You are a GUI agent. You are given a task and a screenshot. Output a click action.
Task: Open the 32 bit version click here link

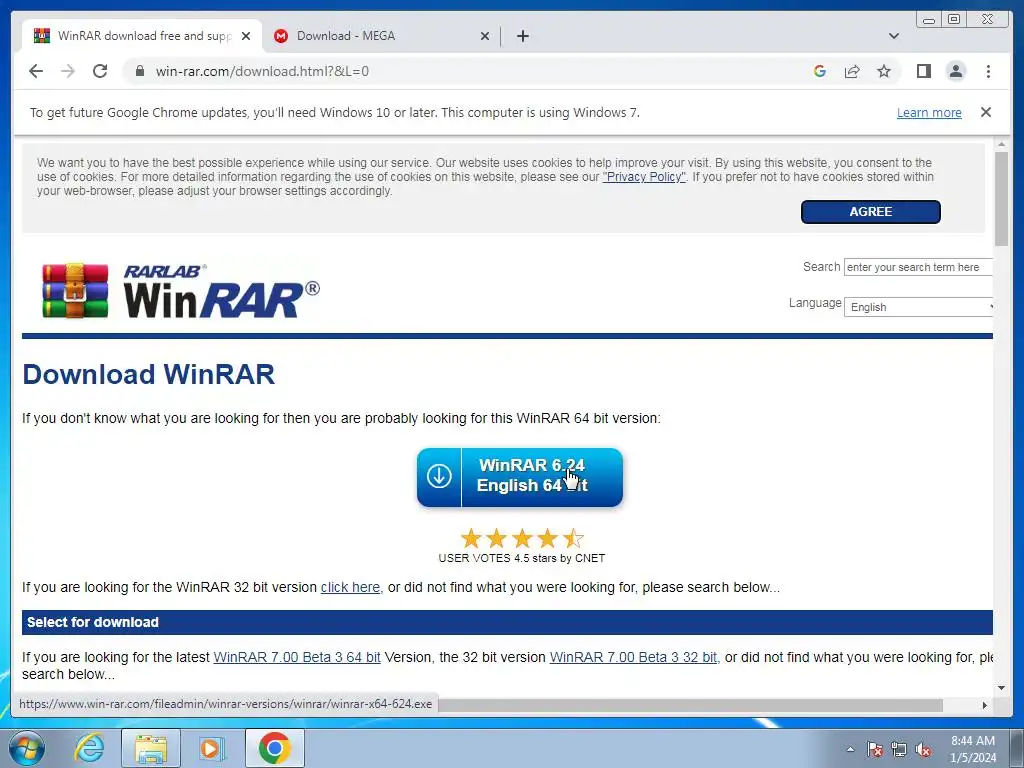point(350,587)
